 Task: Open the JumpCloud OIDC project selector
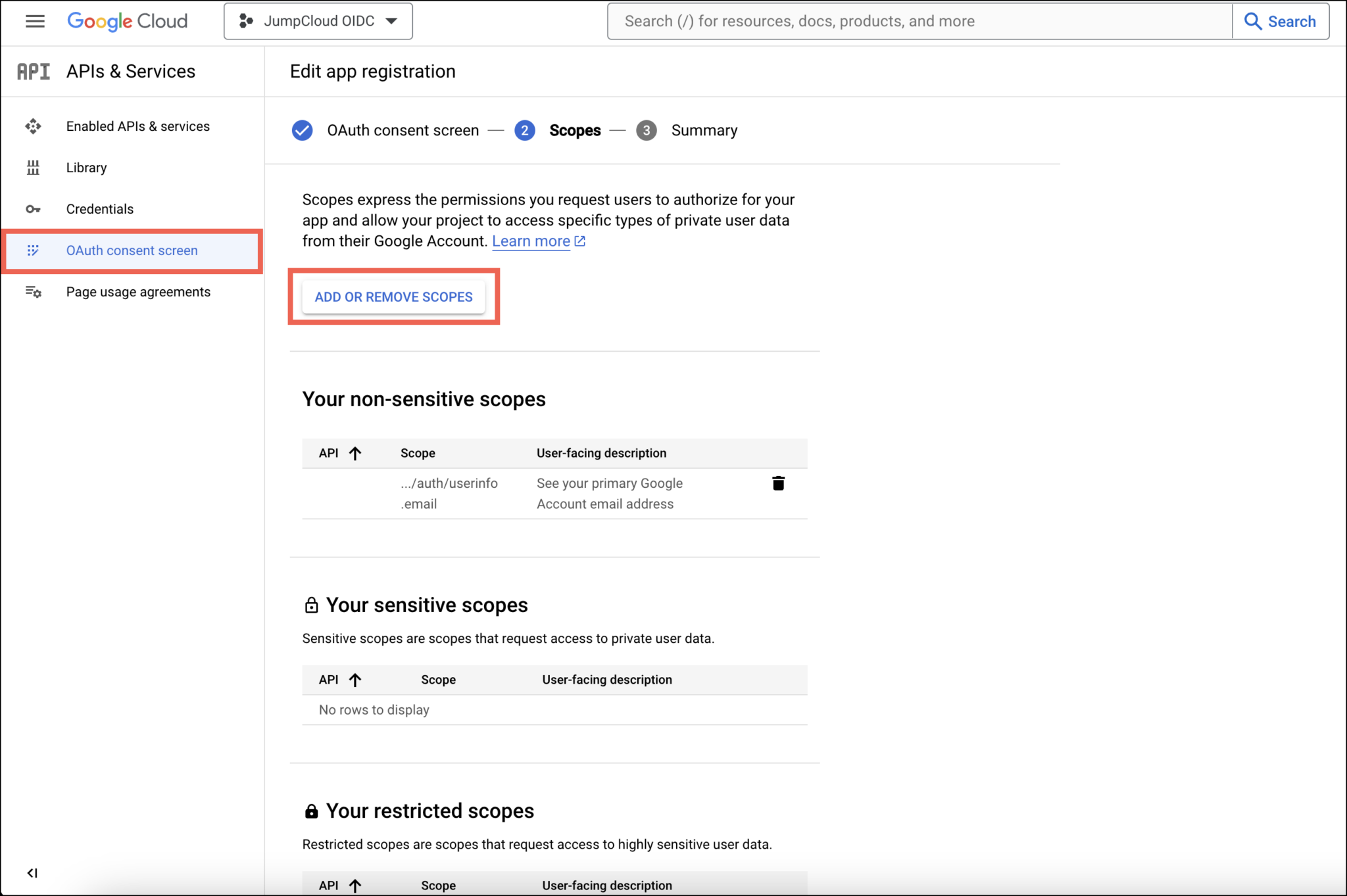click(318, 20)
